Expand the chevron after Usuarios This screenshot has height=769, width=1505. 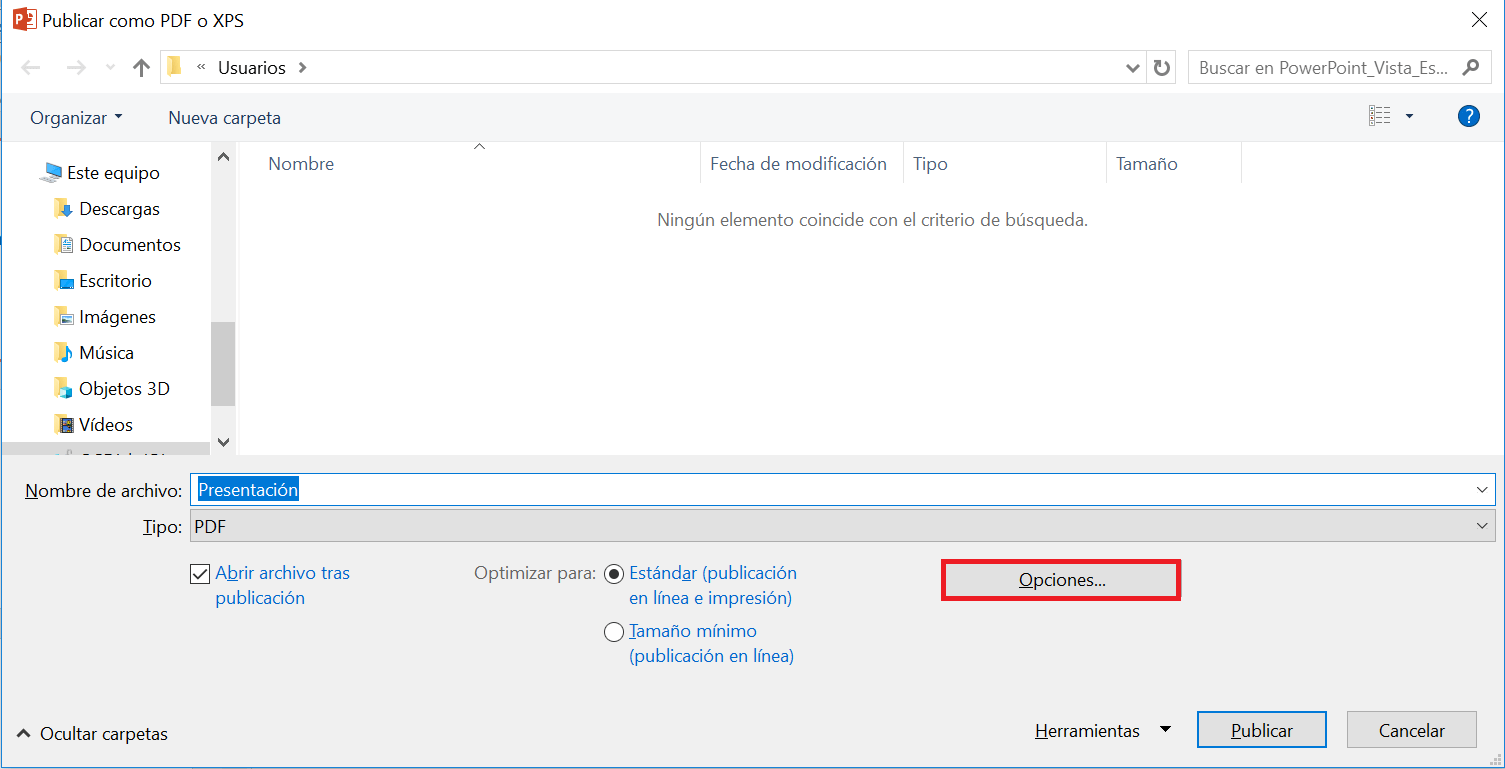click(x=303, y=68)
